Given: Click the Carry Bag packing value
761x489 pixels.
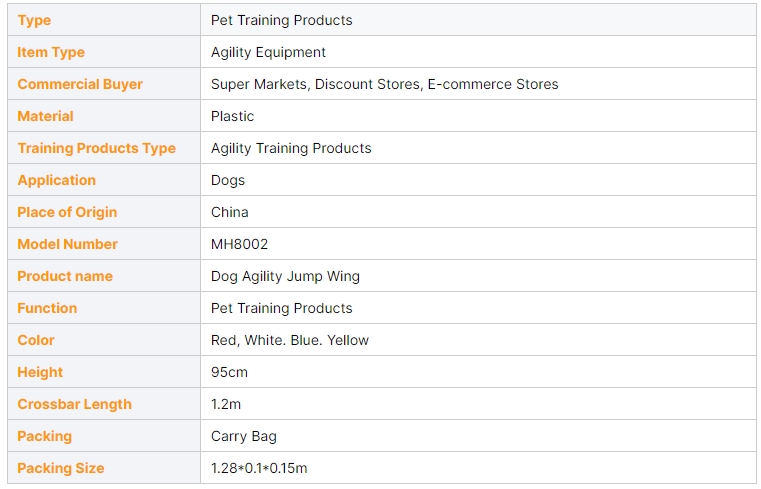Looking at the screenshot, I should coord(243,436).
